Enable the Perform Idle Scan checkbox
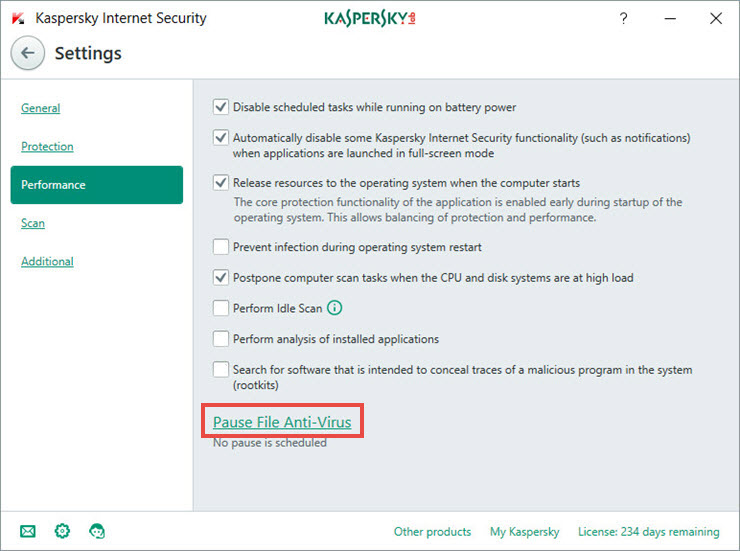Image resolution: width=740 pixels, height=551 pixels. tap(221, 308)
